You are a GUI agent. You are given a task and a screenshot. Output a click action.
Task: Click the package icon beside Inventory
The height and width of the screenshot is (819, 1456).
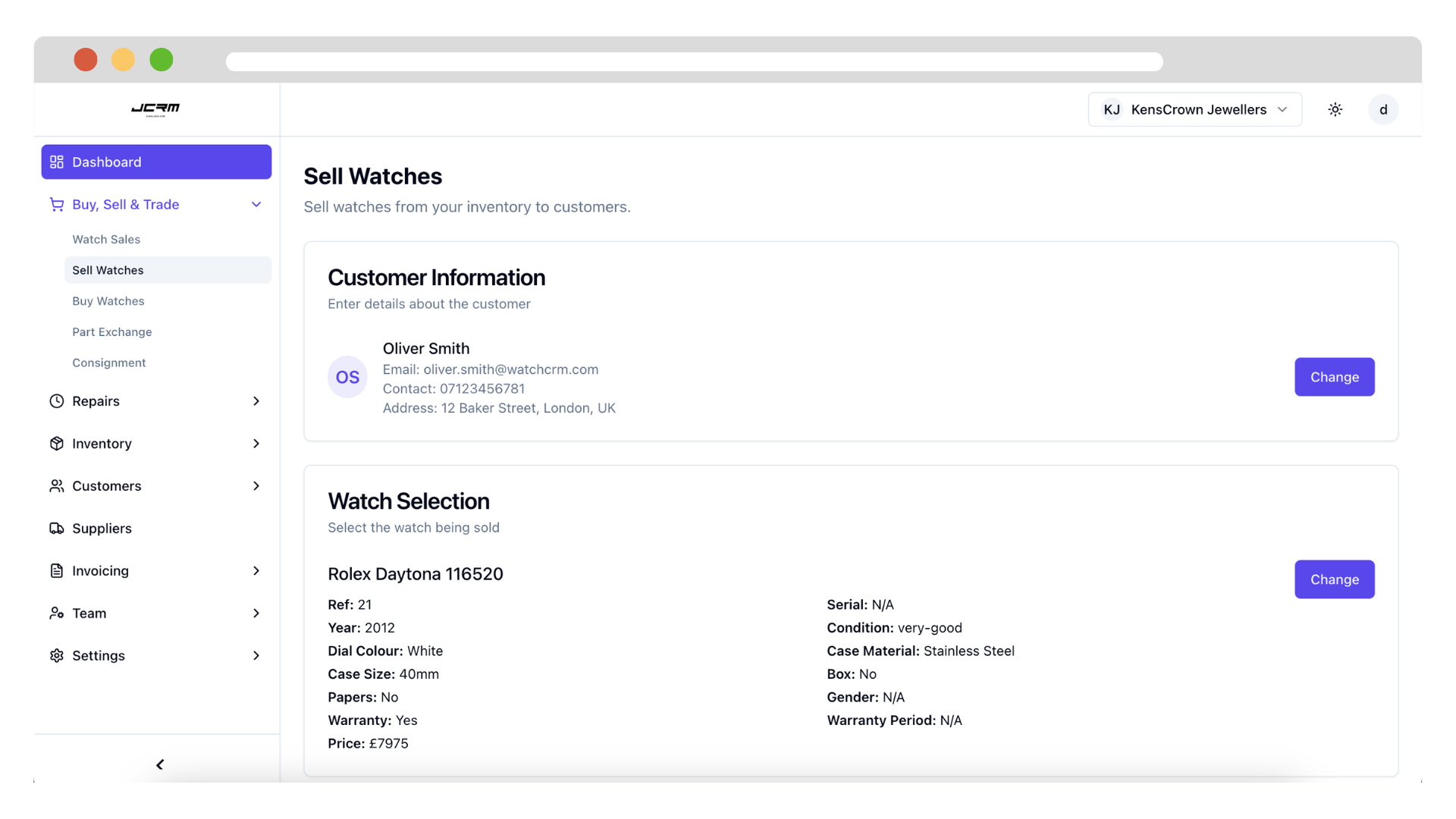[56, 444]
